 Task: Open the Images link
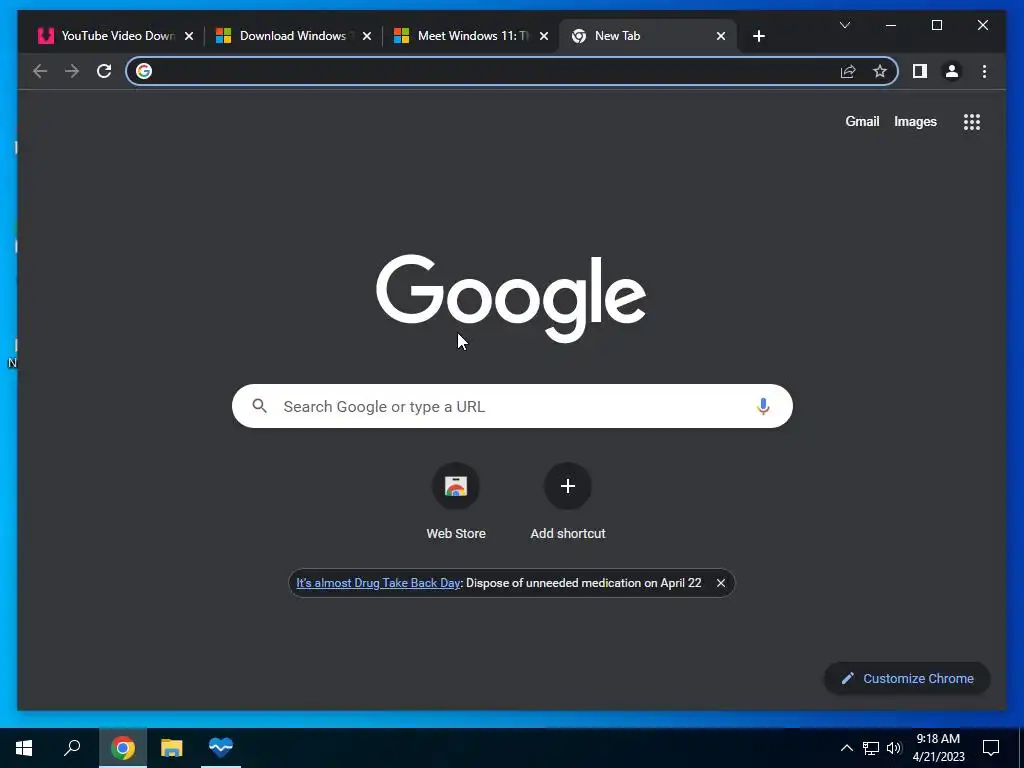pyautogui.click(x=915, y=121)
